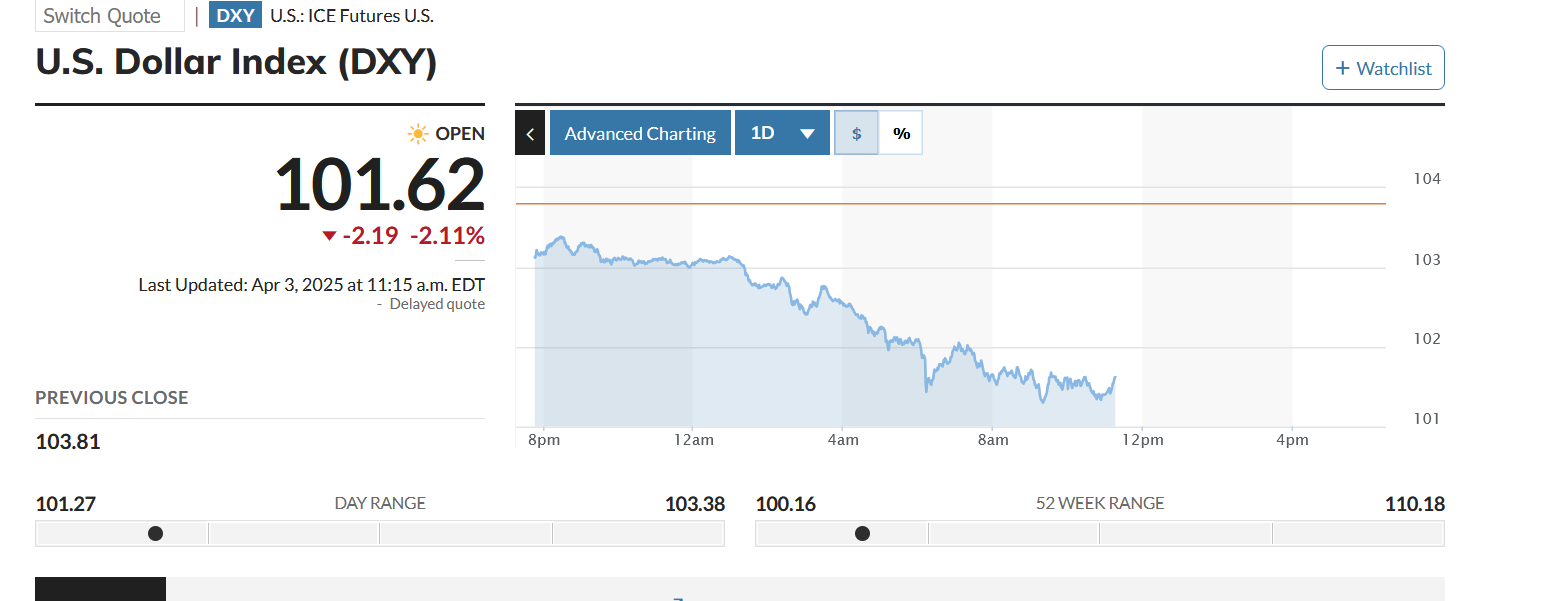Viewport: 1552px width, 601px height.
Task: Collapse the chart with the left-arrow button
Action: [530, 133]
